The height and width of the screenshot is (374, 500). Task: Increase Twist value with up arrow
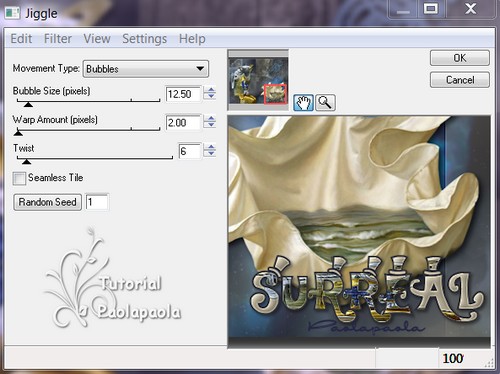pos(210,147)
